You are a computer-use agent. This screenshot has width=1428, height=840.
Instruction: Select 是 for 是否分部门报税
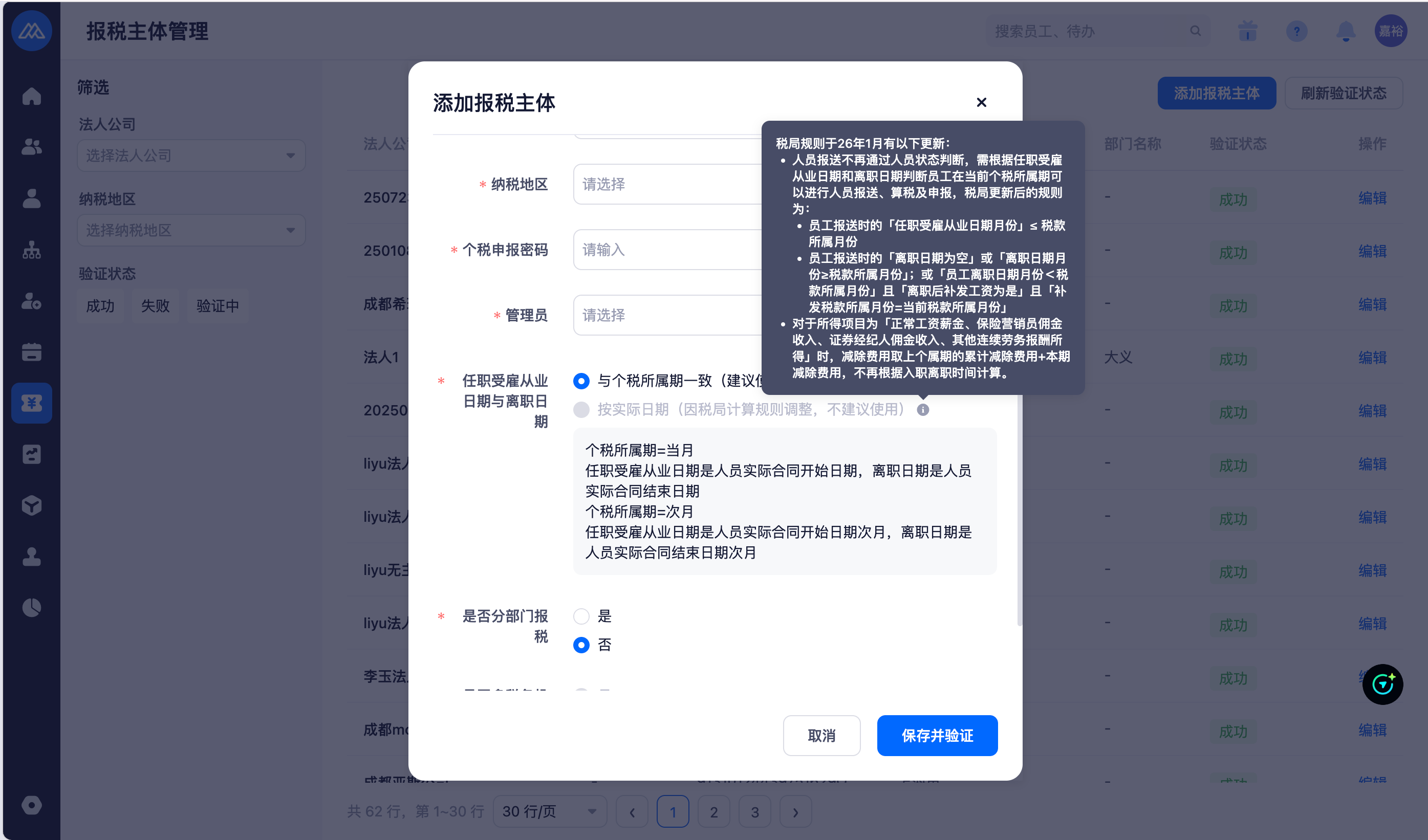[581, 616]
